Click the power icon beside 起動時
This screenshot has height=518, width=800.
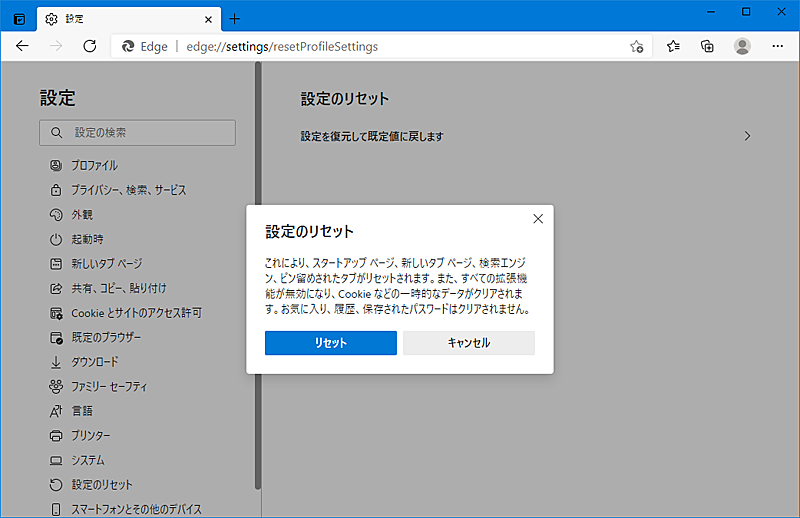pyautogui.click(x=56, y=239)
